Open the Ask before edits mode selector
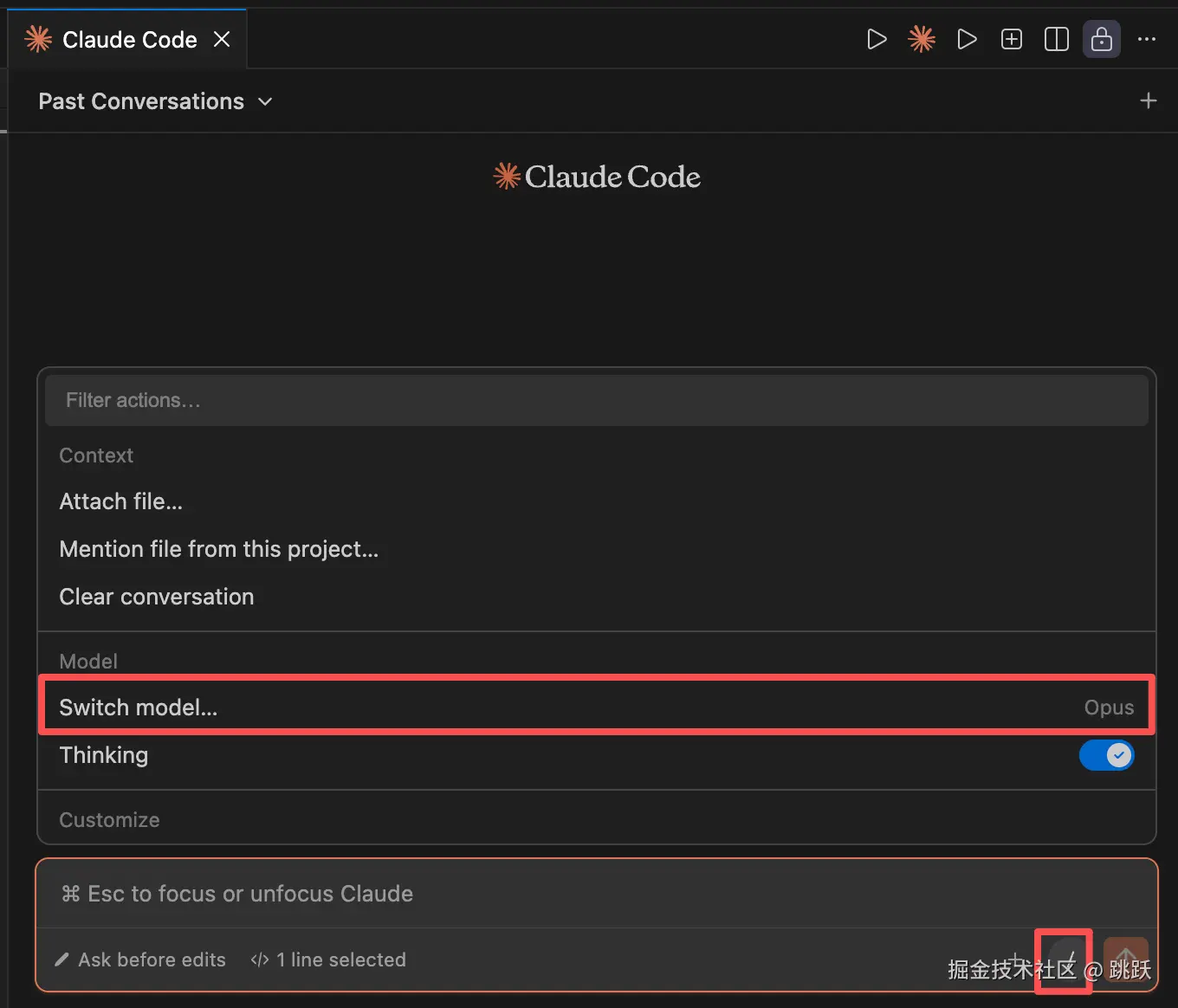The image size is (1178, 1008). point(140,960)
